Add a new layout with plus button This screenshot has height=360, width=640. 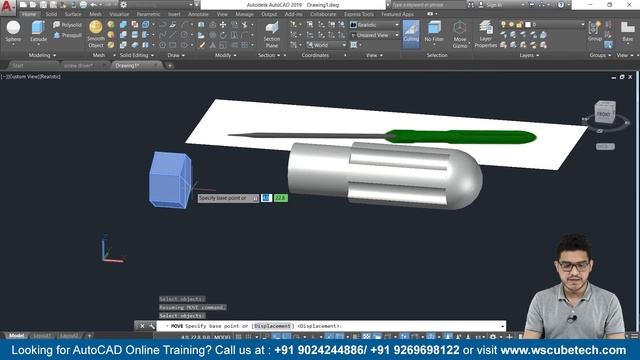click(89, 336)
